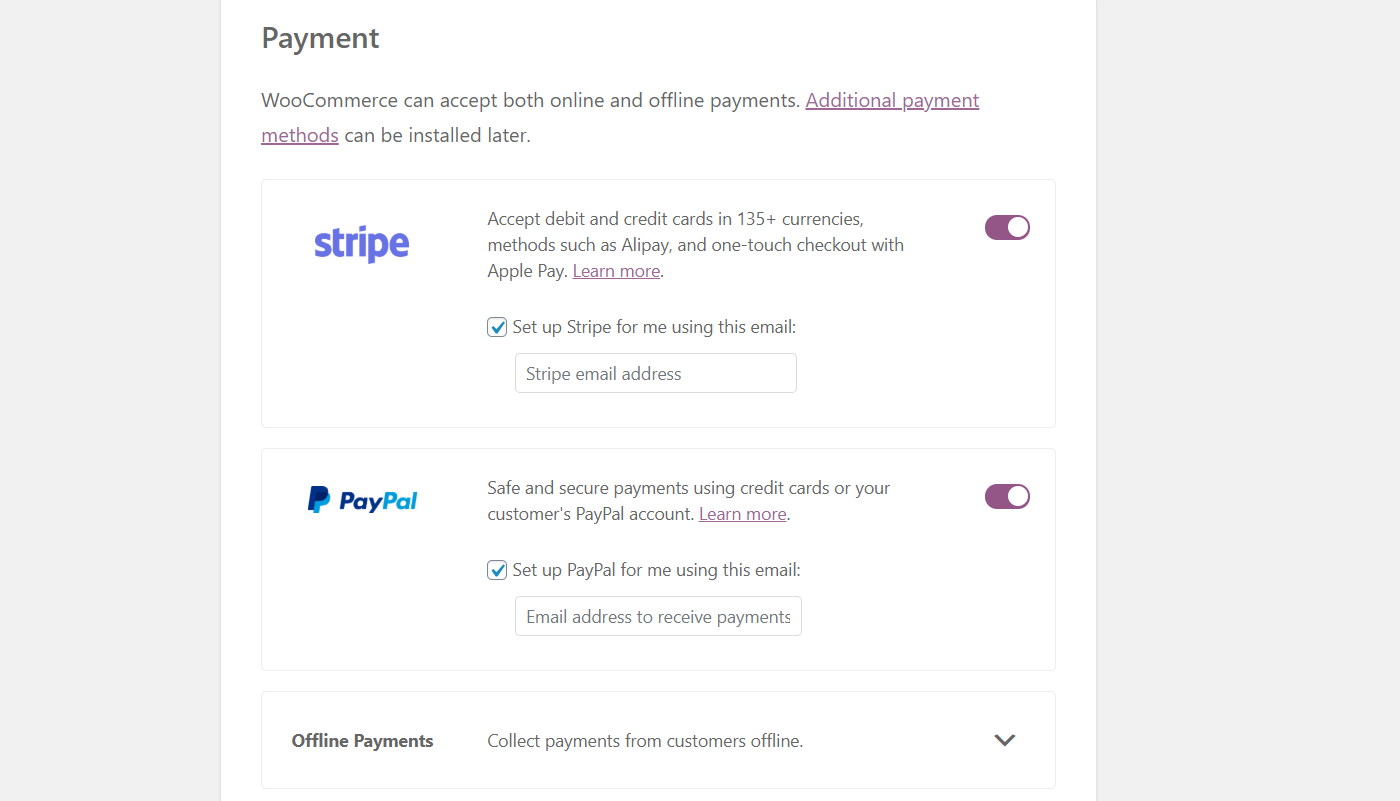Select the PayPal payment method card
1400x801 pixels.
(658, 558)
